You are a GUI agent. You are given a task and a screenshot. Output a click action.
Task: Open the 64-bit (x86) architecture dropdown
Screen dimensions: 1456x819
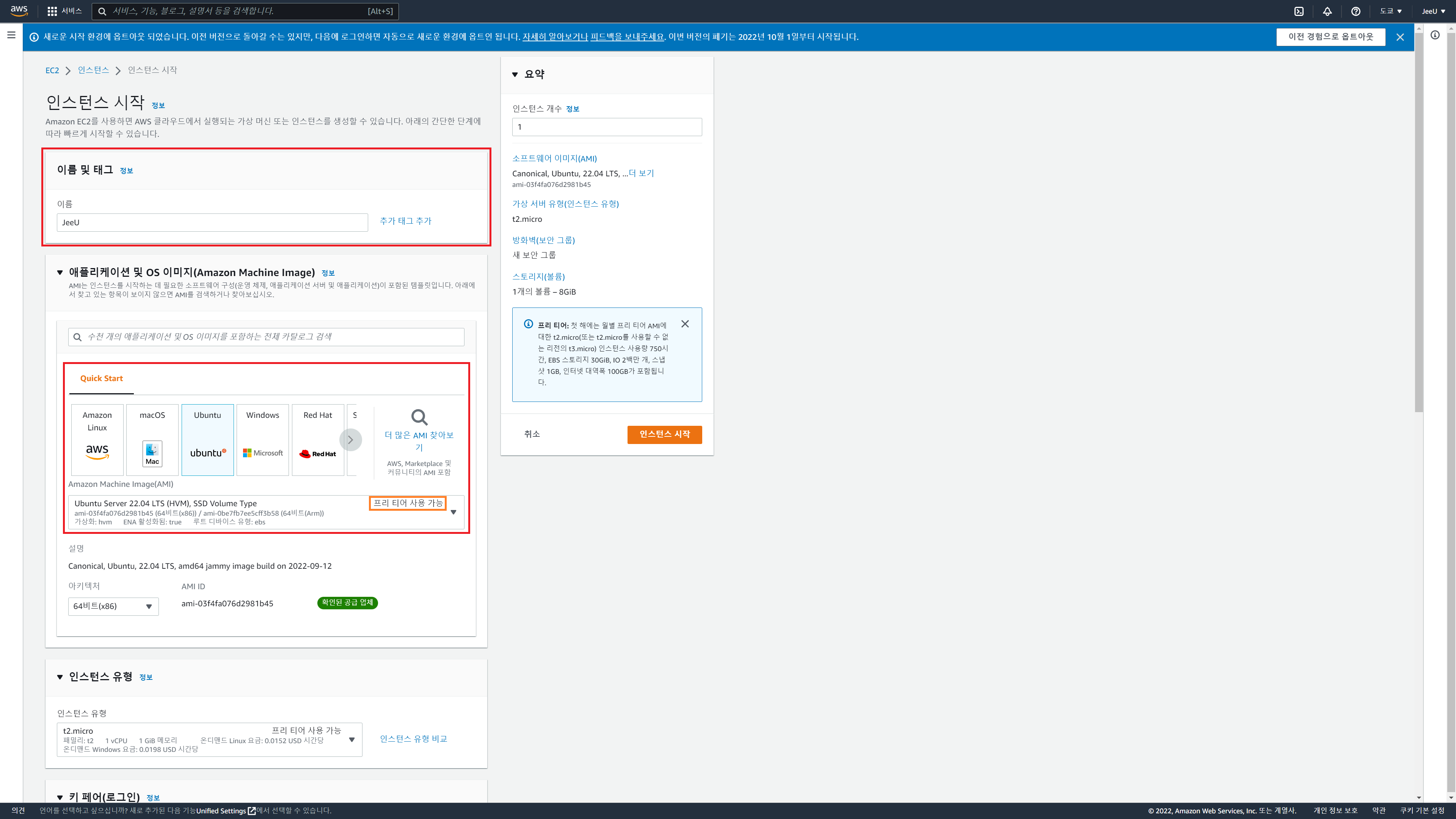113,606
